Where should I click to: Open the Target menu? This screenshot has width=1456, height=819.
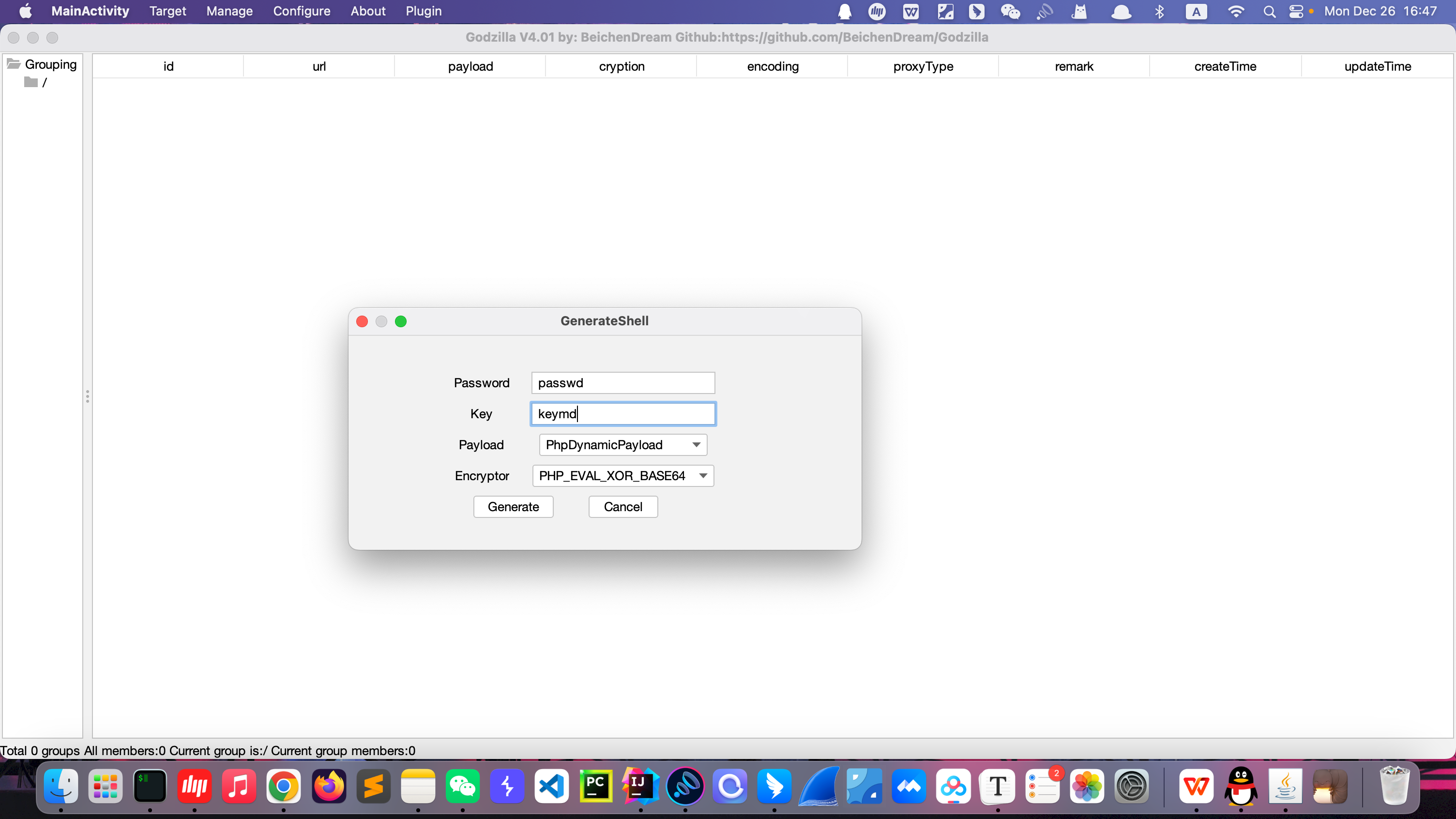(168, 11)
